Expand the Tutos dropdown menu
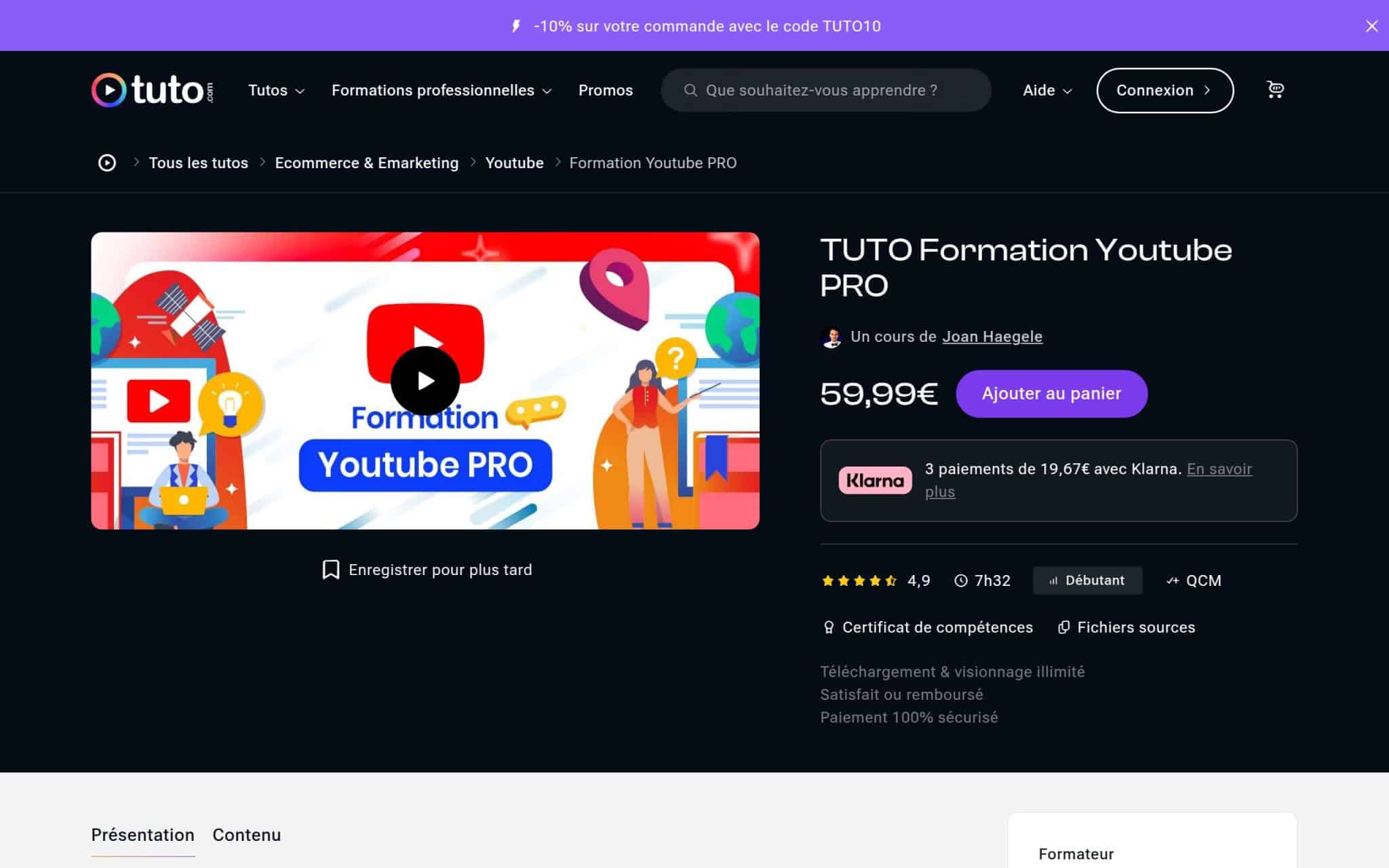This screenshot has height=868, width=1389. [276, 90]
